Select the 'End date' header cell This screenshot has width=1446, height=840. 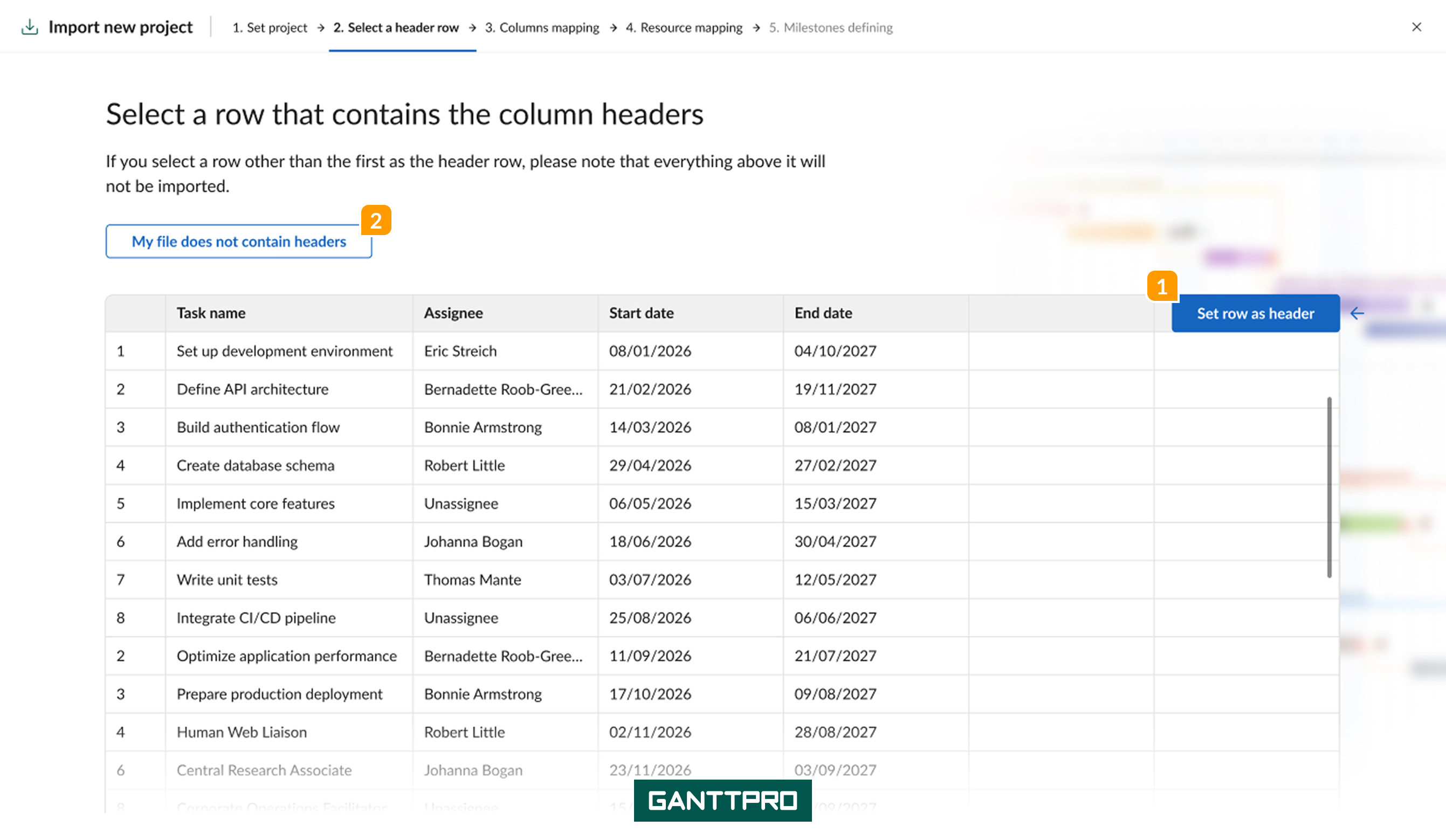click(x=876, y=313)
